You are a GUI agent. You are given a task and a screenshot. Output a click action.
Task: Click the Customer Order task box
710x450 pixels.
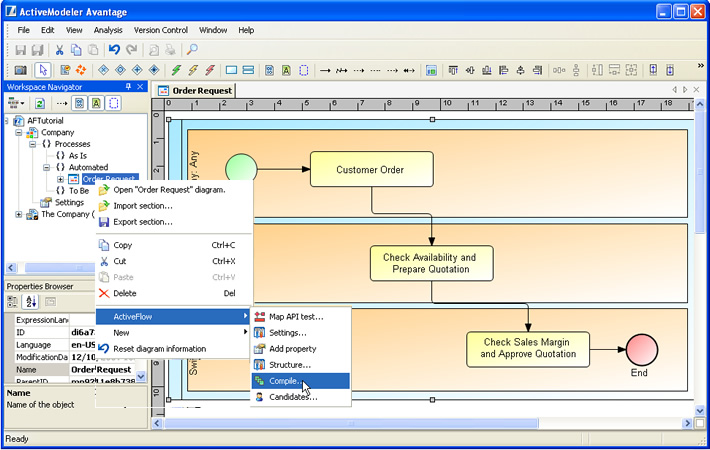point(371,169)
